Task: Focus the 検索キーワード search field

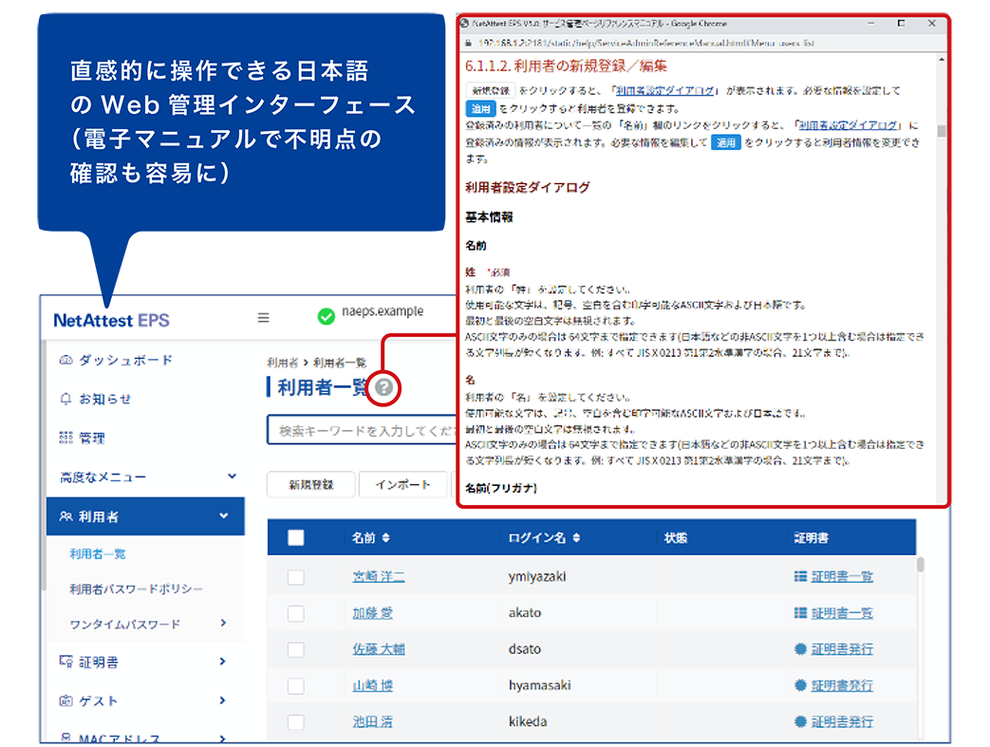Action: coord(362,430)
